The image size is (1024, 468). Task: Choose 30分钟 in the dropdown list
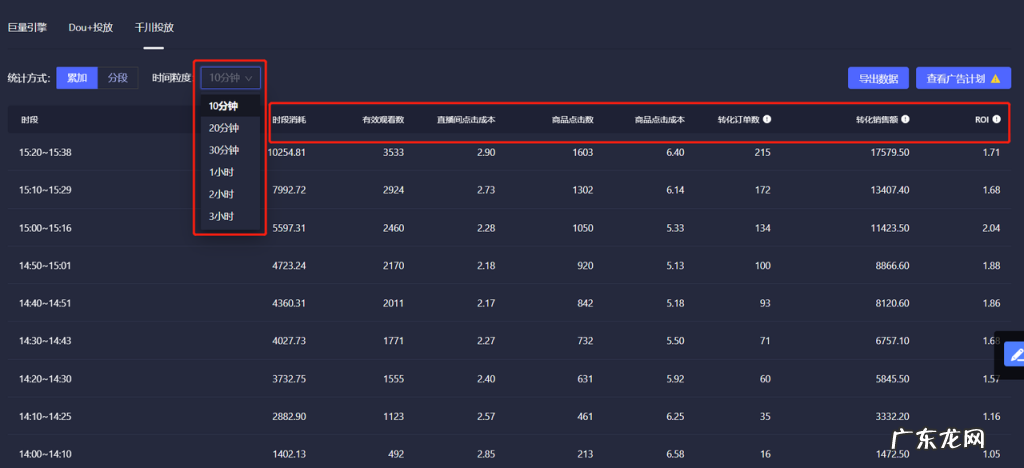click(223, 150)
